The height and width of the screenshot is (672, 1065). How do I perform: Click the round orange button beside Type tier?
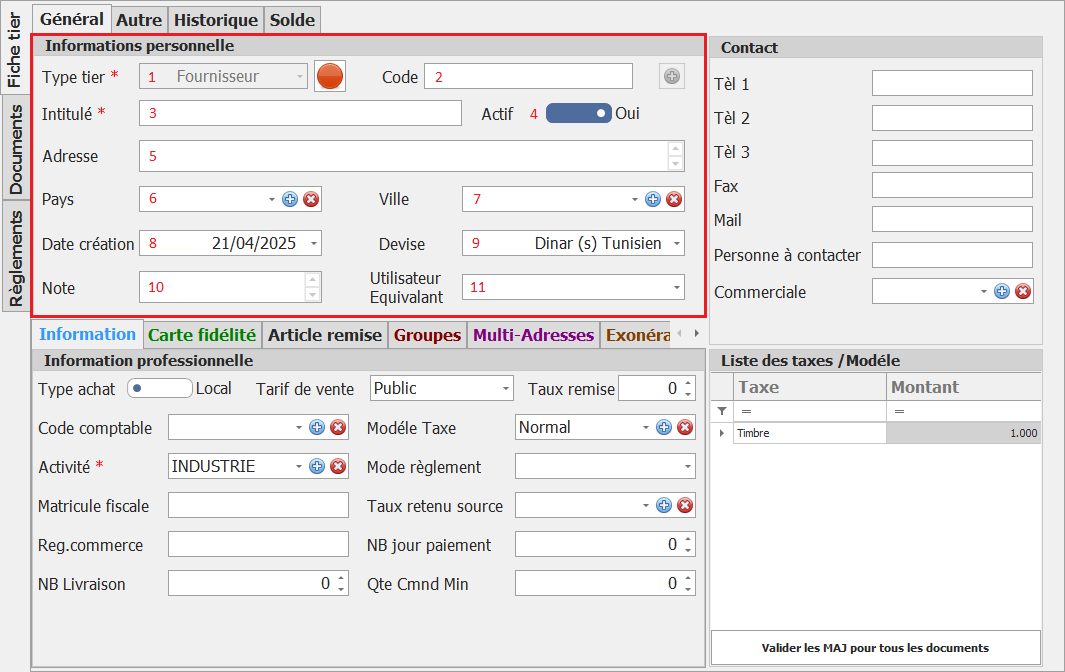330,76
